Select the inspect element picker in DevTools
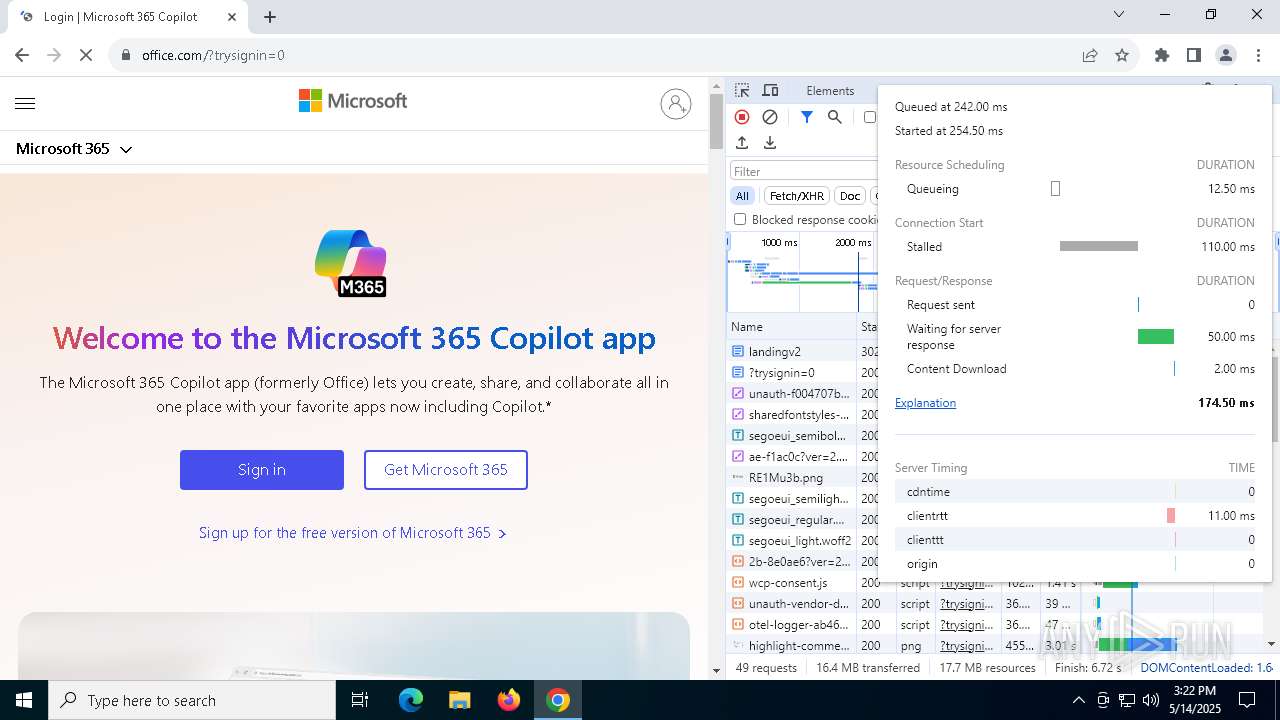 (742, 90)
